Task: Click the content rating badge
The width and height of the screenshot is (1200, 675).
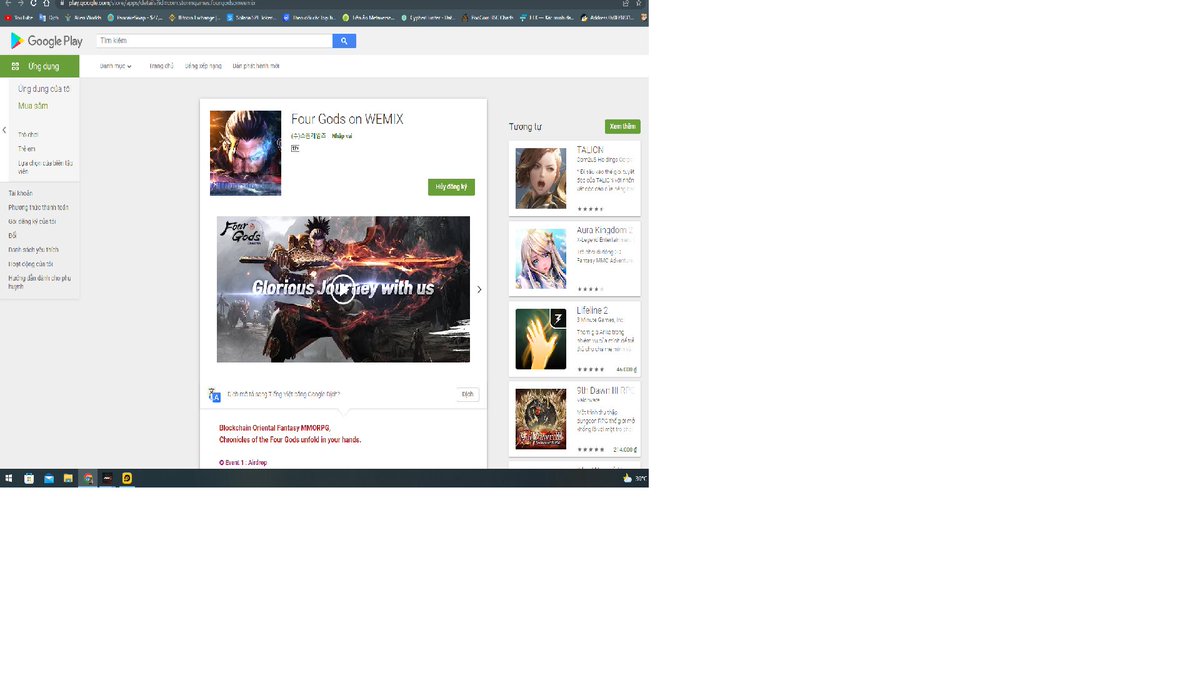Action: click(x=295, y=147)
